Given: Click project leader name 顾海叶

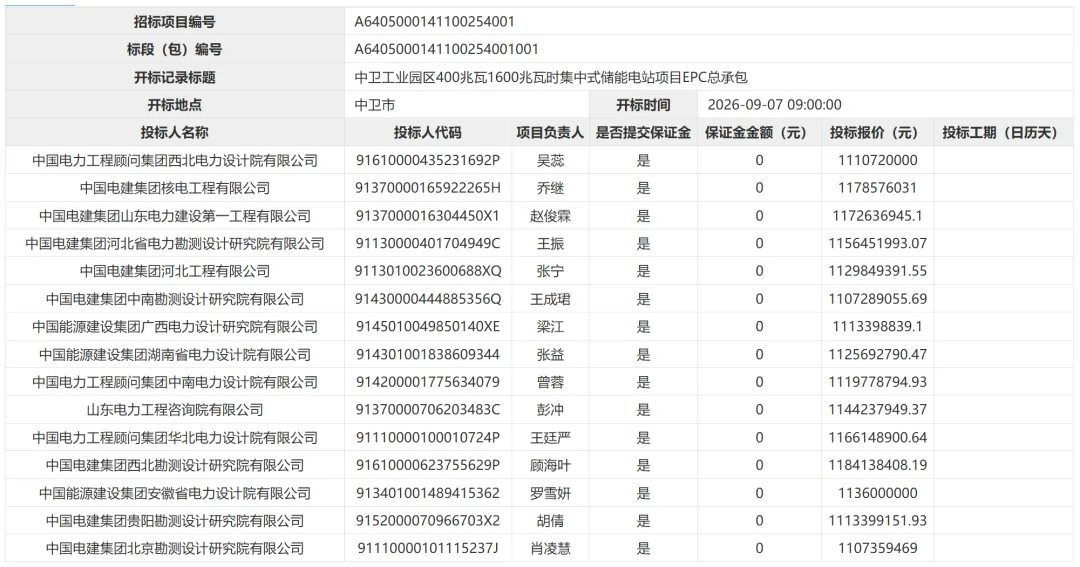Looking at the screenshot, I should (x=550, y=465).
